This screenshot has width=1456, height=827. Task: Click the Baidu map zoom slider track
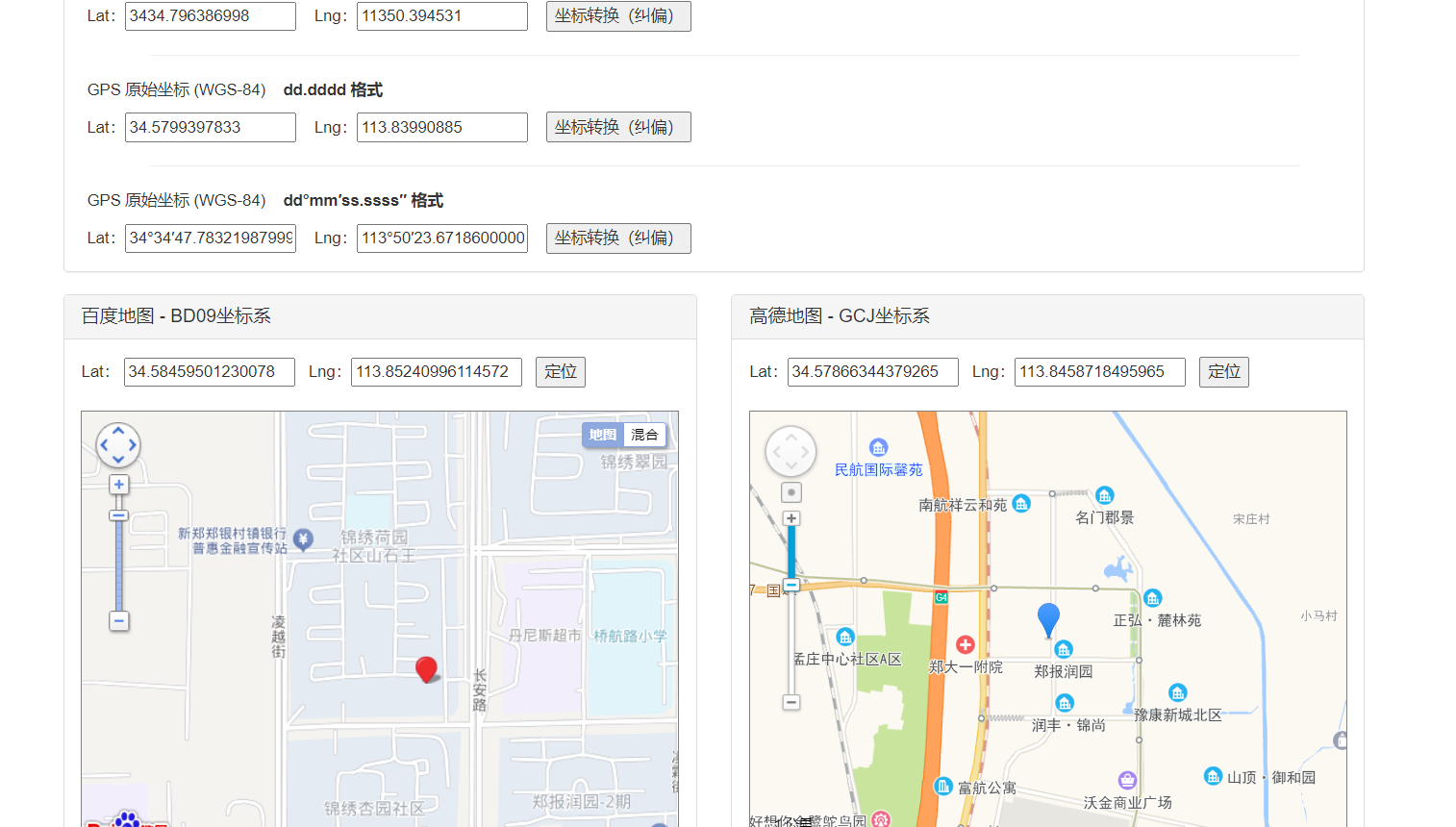point(119,553)
